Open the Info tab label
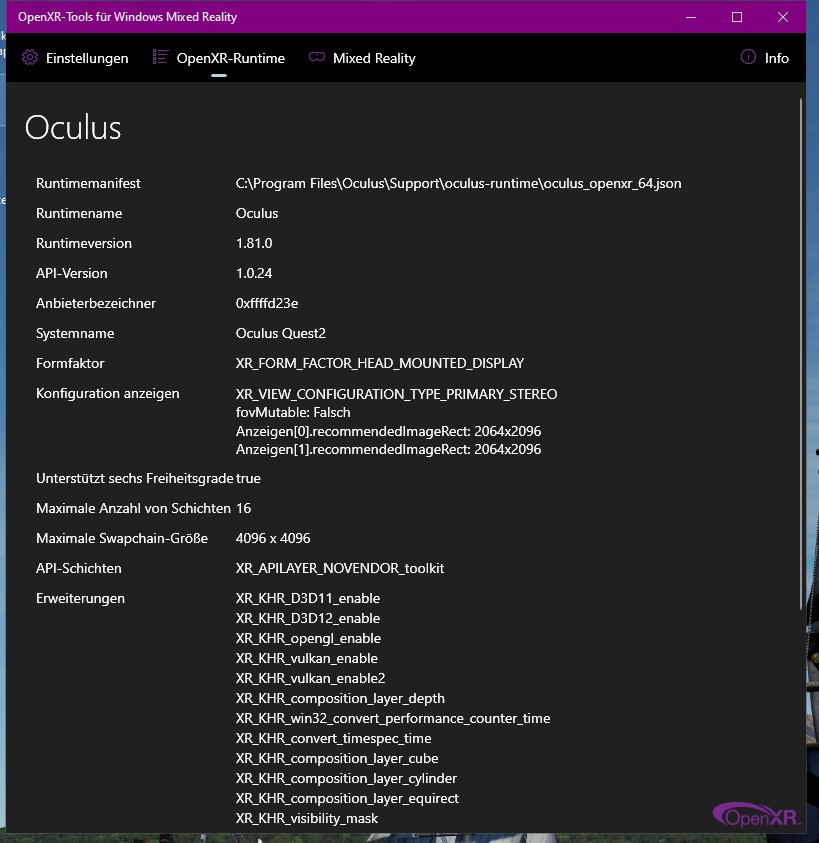819x843 pixels. click(777, 58)
